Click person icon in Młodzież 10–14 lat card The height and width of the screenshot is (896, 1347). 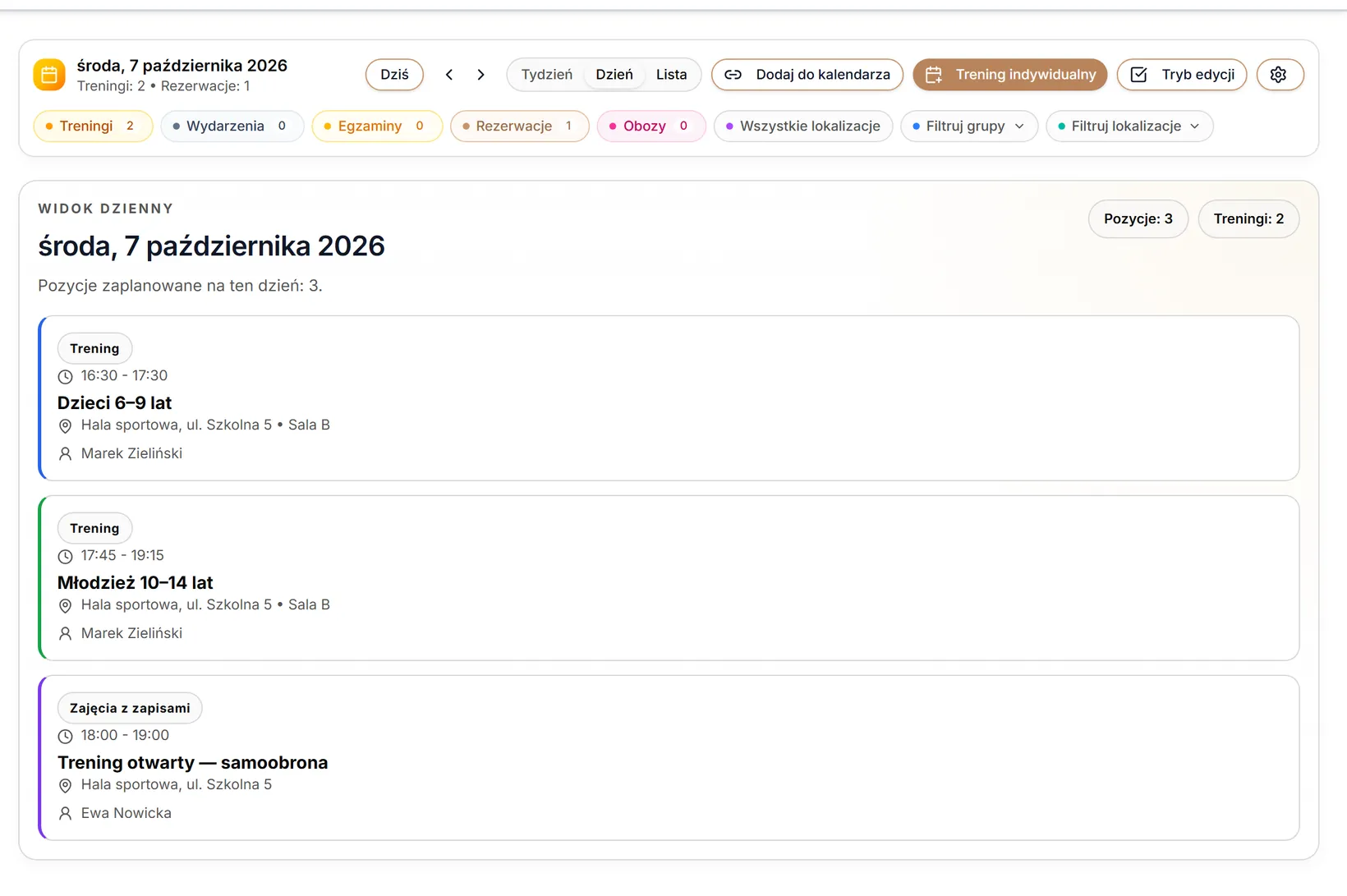pos(66,633)
